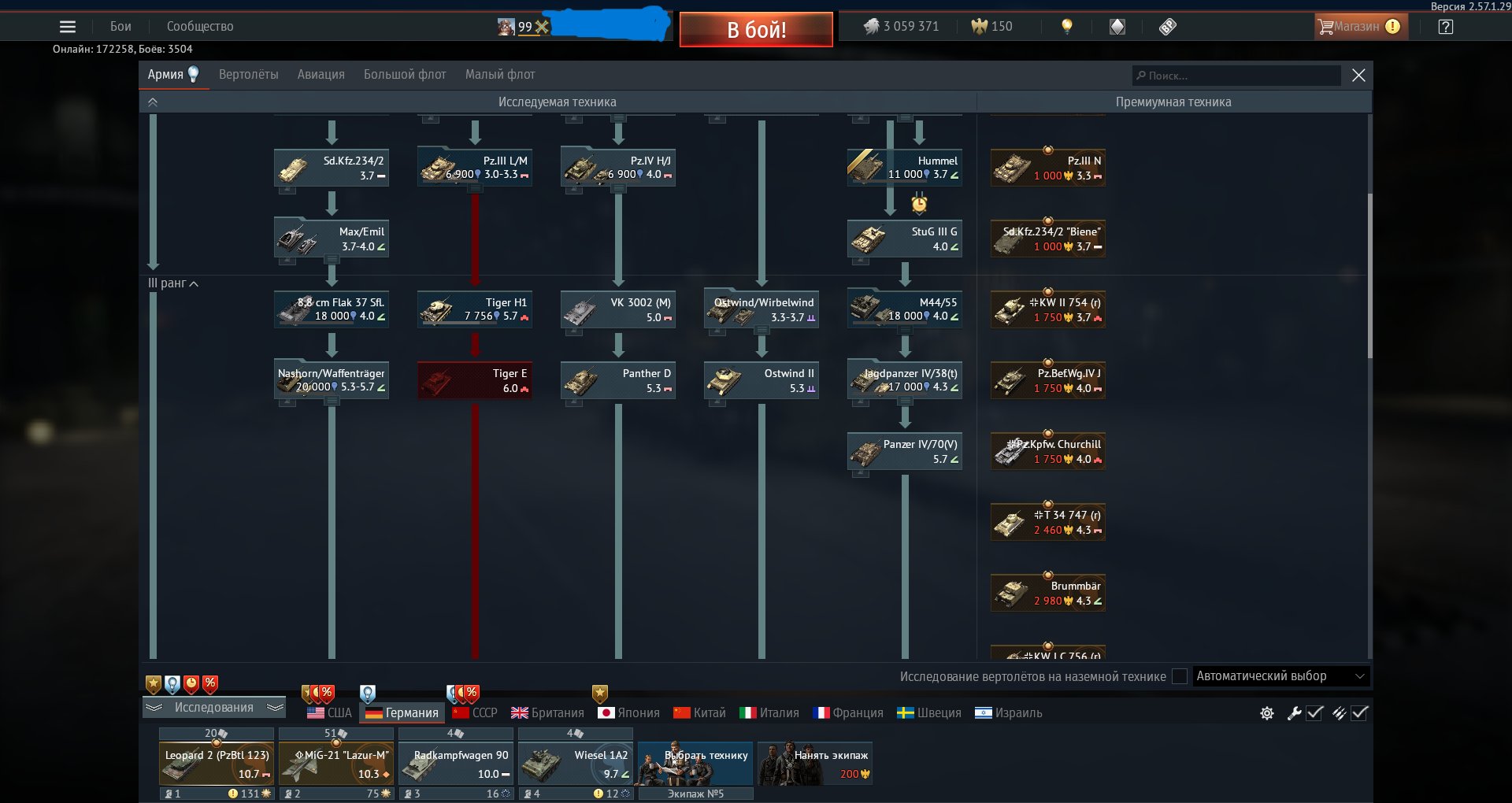Switch to the Вертолёты tab
Screen dimensions: 1512x803
click(x=249, y=75)
